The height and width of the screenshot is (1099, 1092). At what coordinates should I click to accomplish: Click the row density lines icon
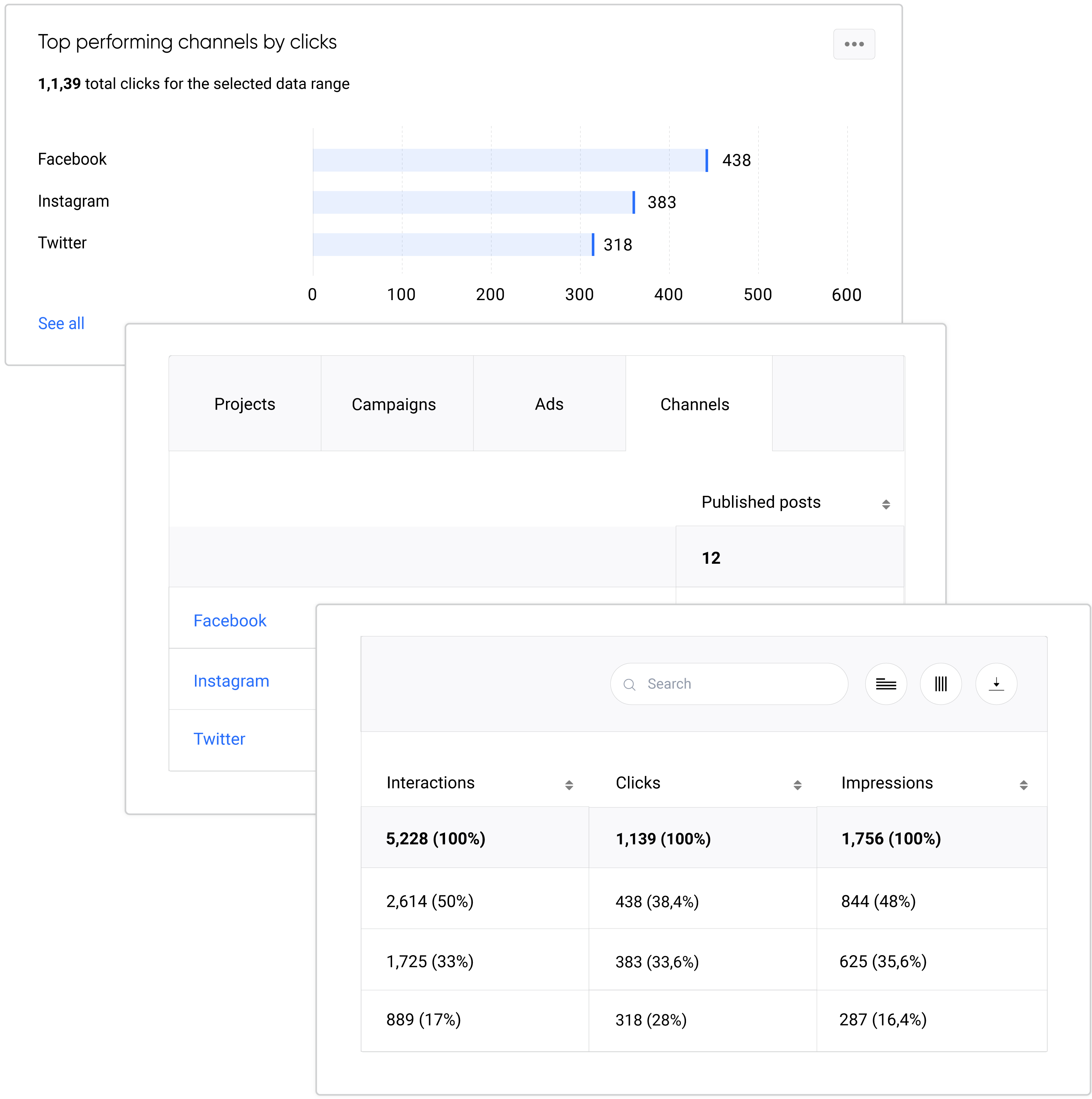886,684
